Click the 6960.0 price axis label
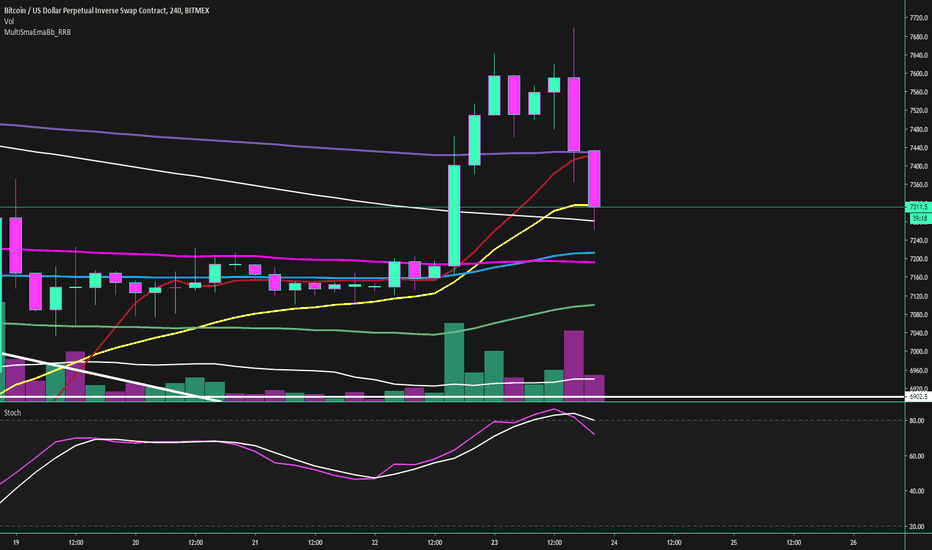This screenshot has height=550, width=932. tap(918, 370)
